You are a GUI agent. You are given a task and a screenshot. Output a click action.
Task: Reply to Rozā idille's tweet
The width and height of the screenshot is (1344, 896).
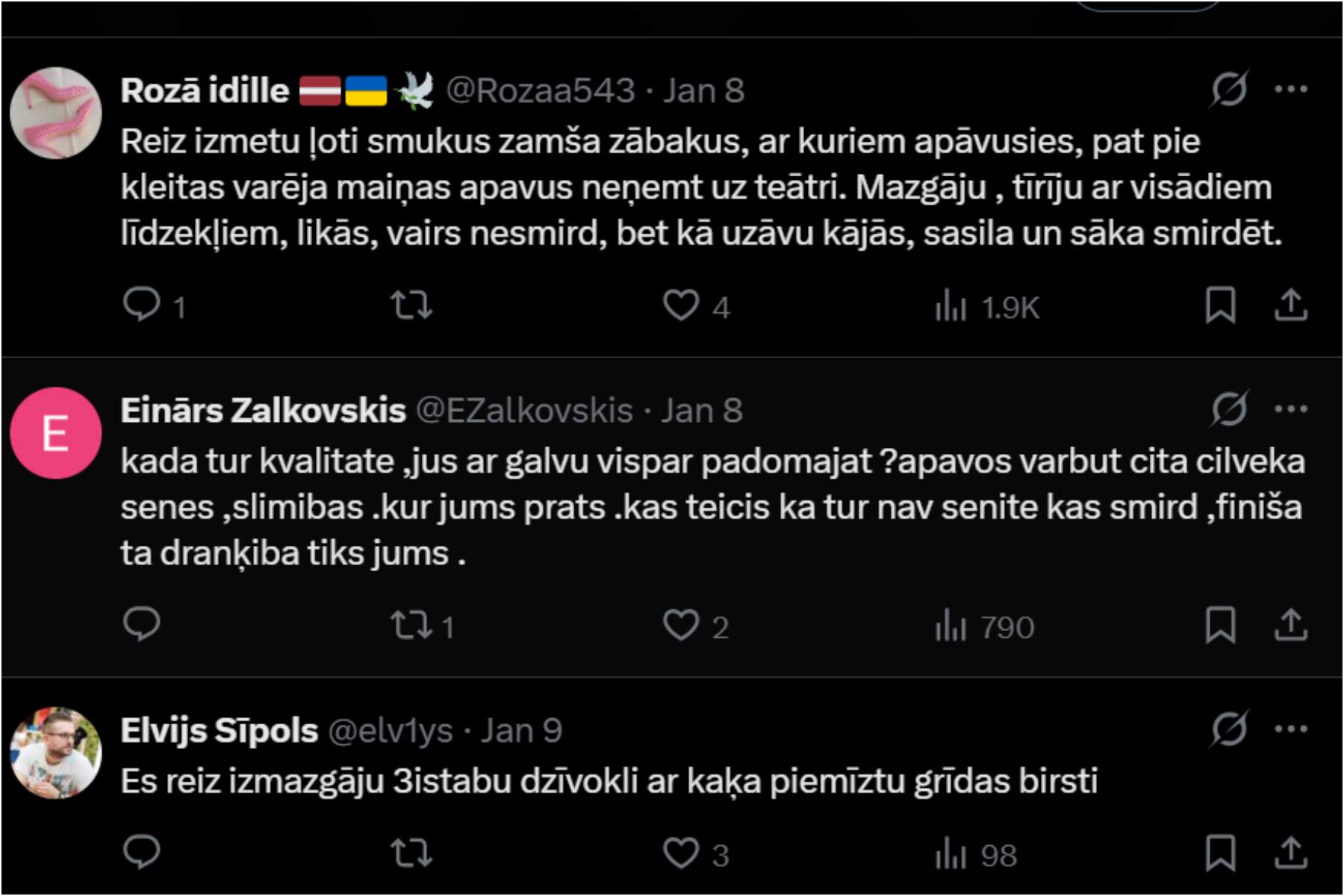141,305
